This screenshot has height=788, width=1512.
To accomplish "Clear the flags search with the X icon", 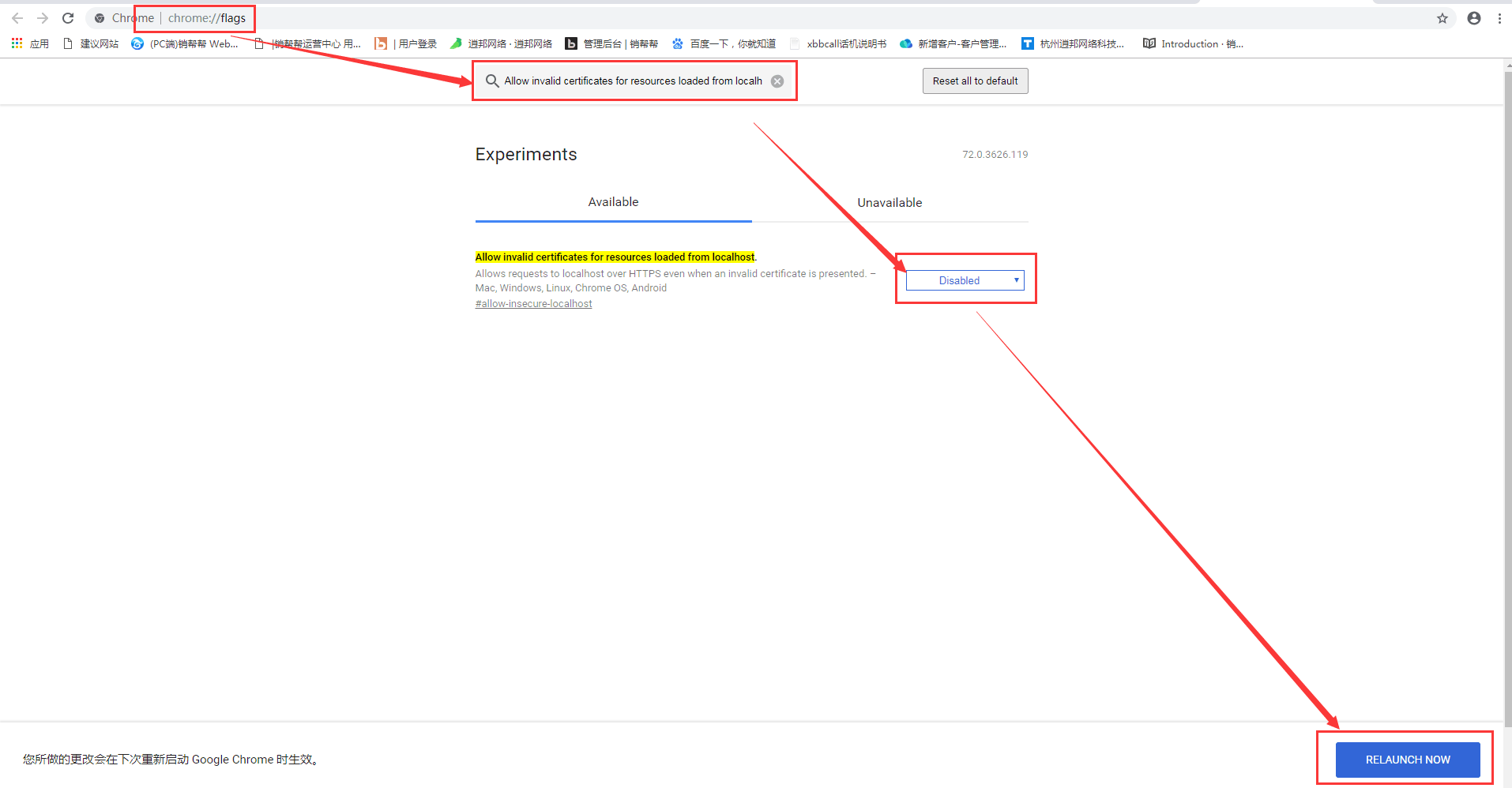I will tap(777, 81).
